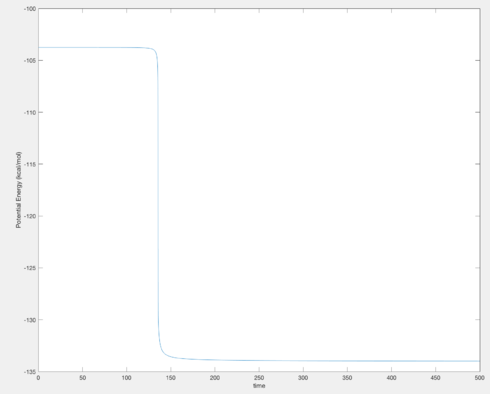
Task: Click the x-axis tick label 300
Action: (303, 378)
